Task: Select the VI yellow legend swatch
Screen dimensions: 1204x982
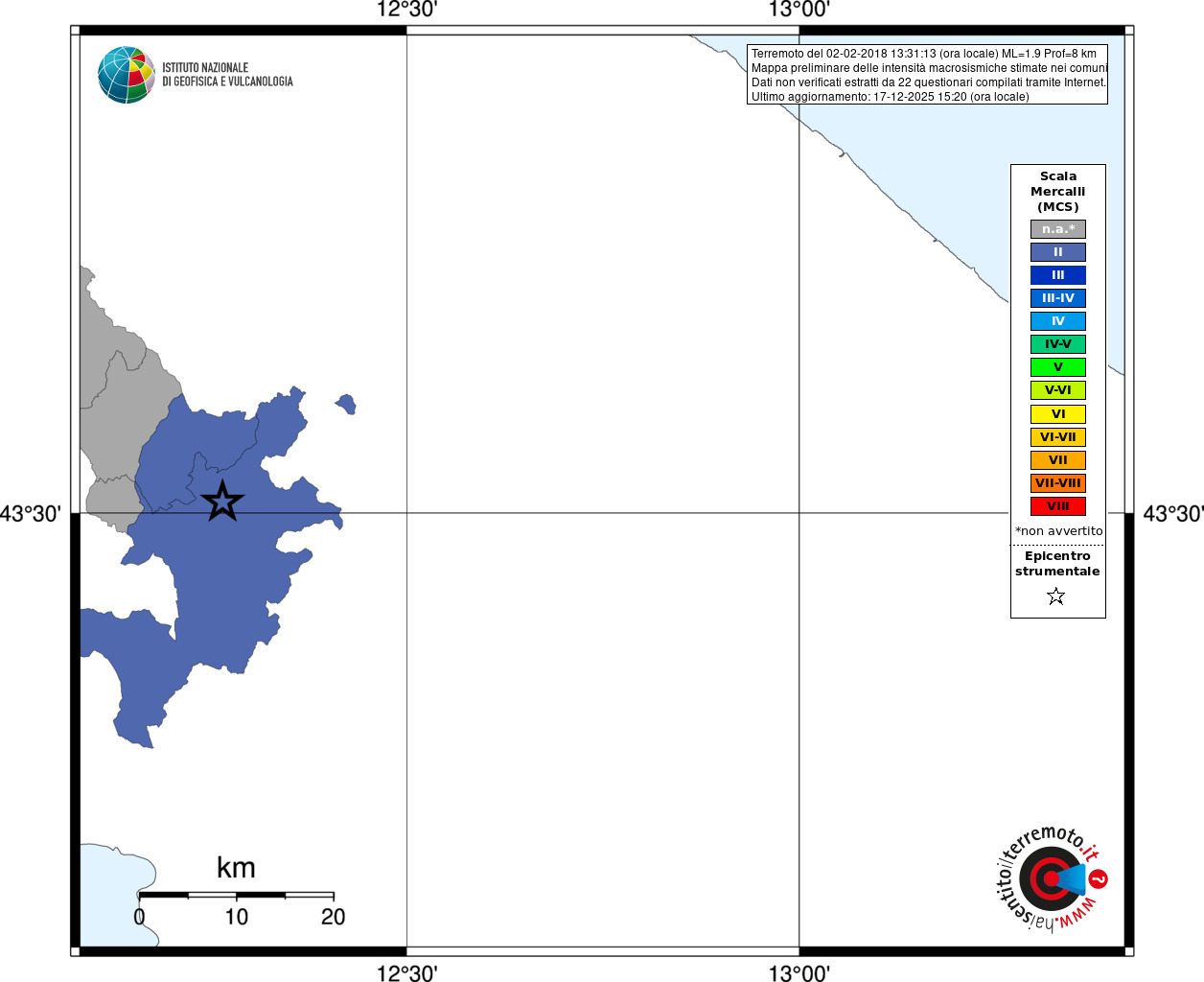Action: pos(1058,414)
